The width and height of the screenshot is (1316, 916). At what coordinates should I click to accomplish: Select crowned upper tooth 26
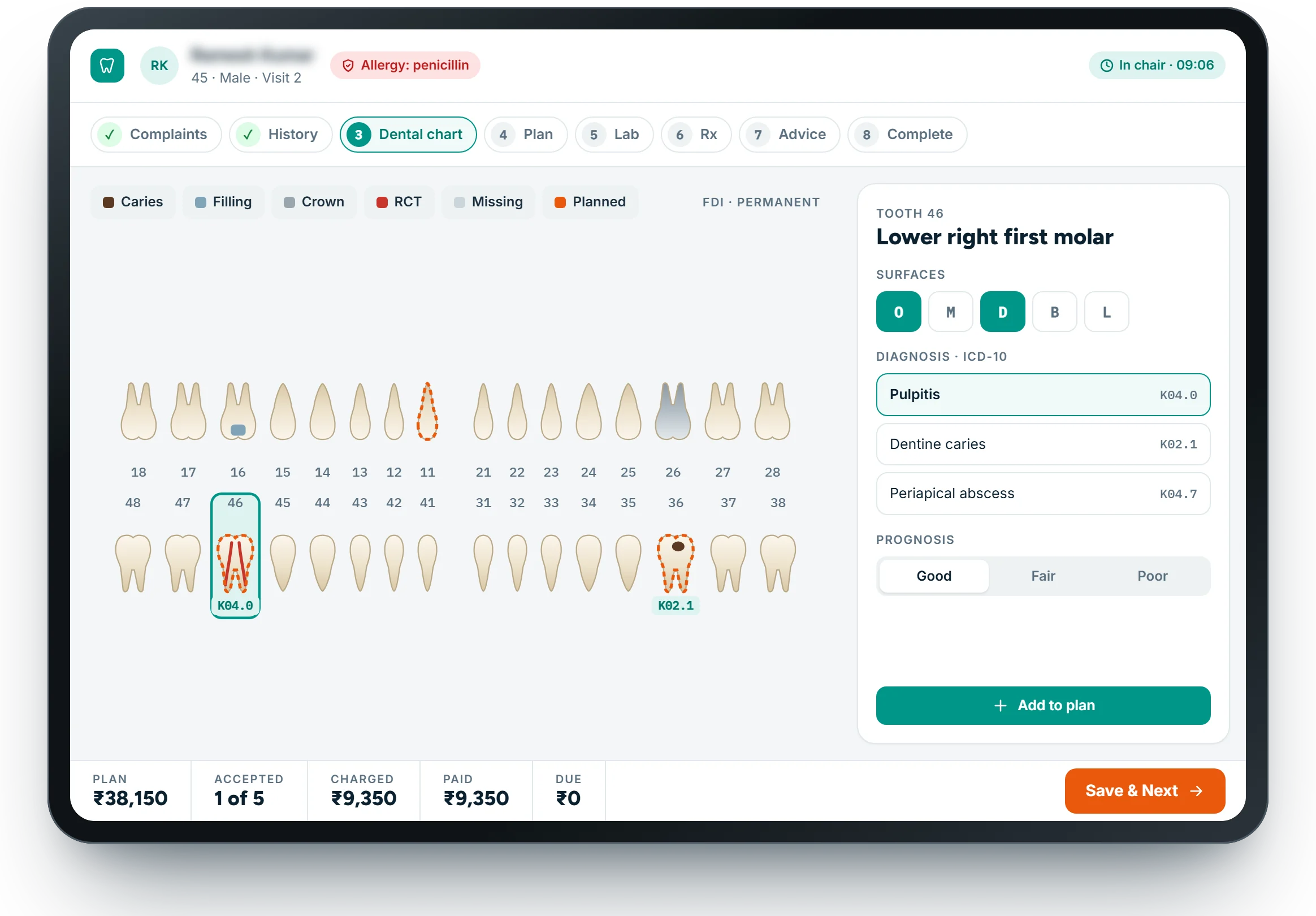(x=673, y=411)
